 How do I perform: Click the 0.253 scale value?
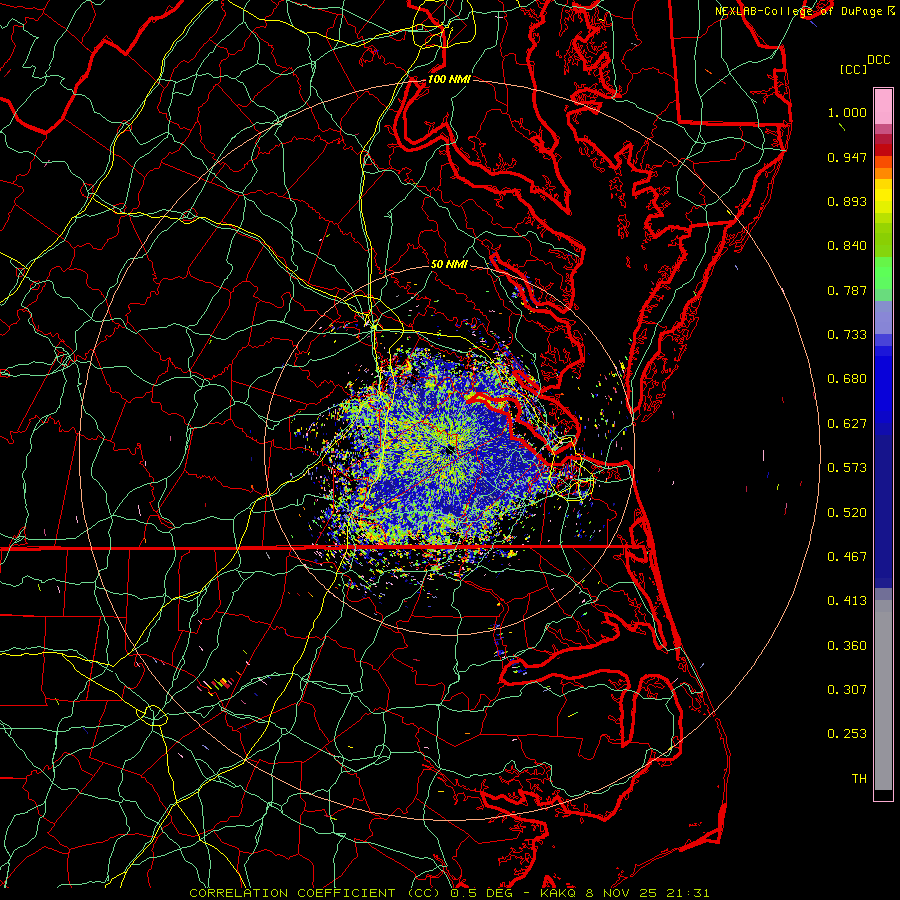tap(847, 734)
